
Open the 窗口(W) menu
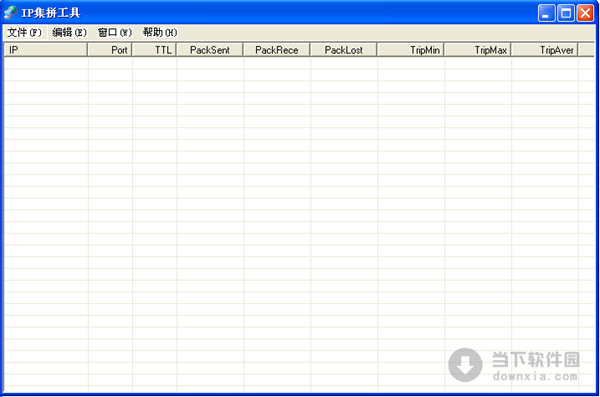click(114, 33)
